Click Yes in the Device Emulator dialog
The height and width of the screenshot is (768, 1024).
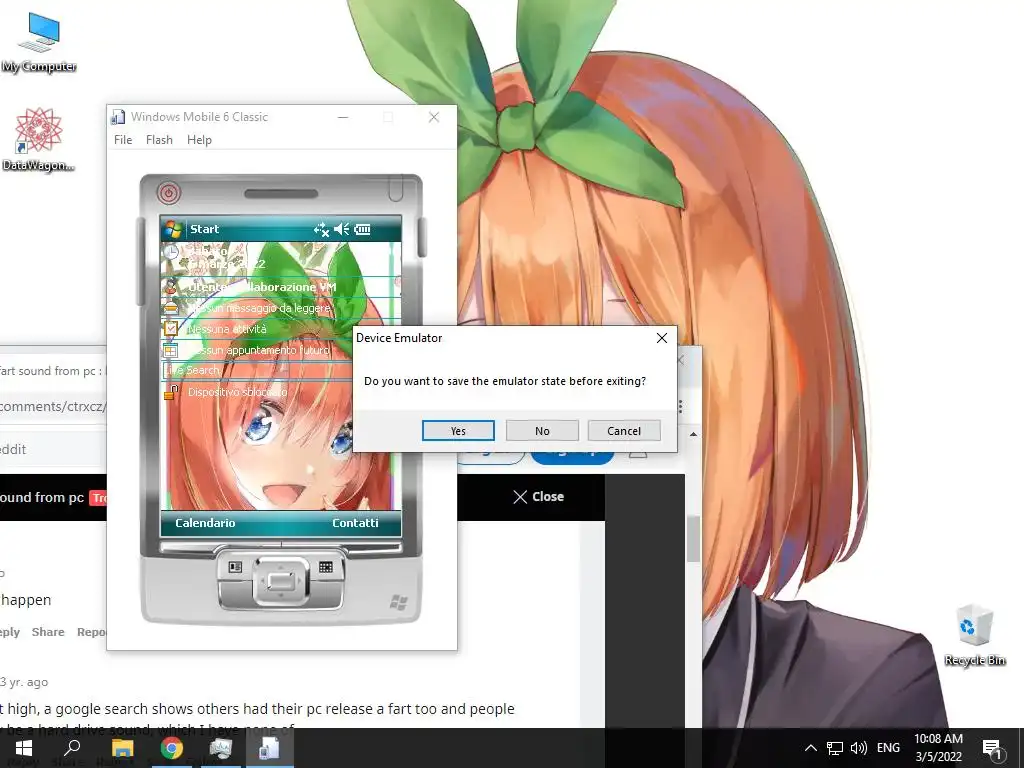click(458, 430)
